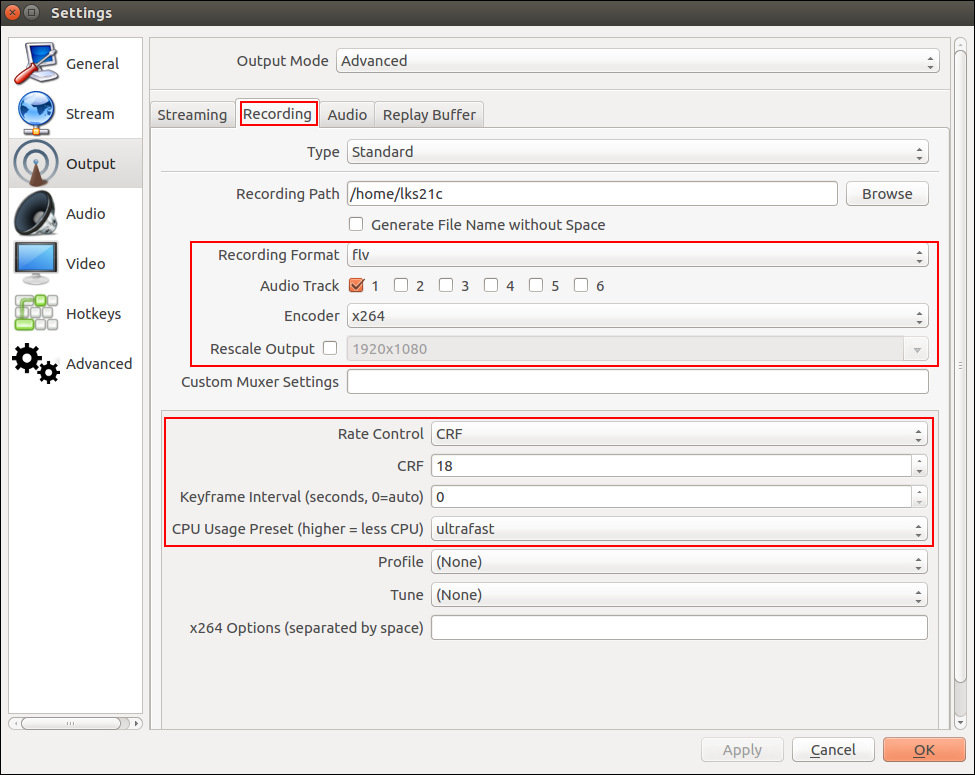The height and width of the screenshot is (775, 975).
Task: Click the Apply button
Action: point(742,750)
